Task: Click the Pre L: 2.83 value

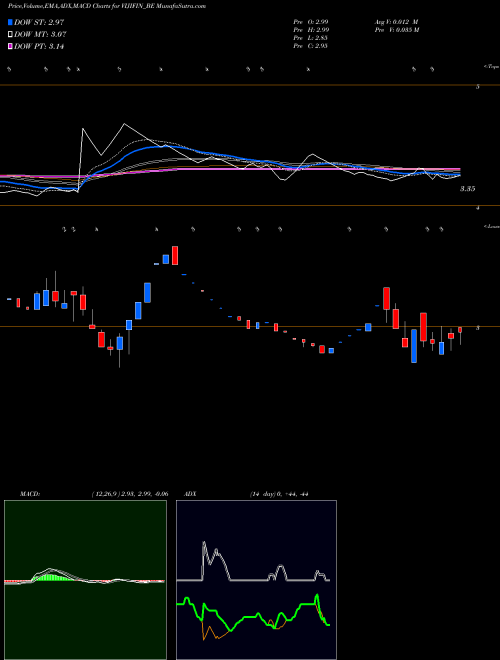Action: 311,38
